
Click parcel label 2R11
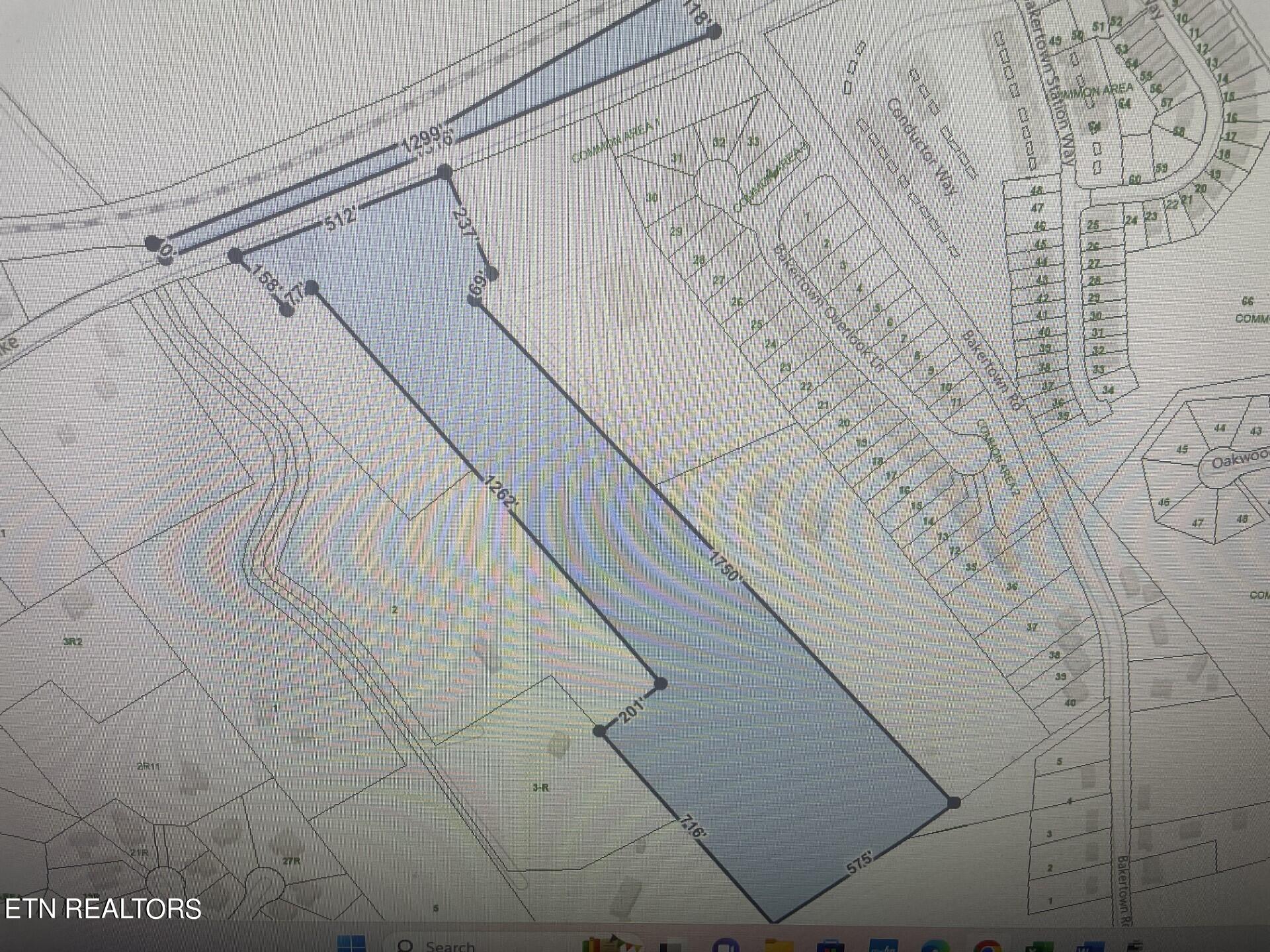click(148, 767)
